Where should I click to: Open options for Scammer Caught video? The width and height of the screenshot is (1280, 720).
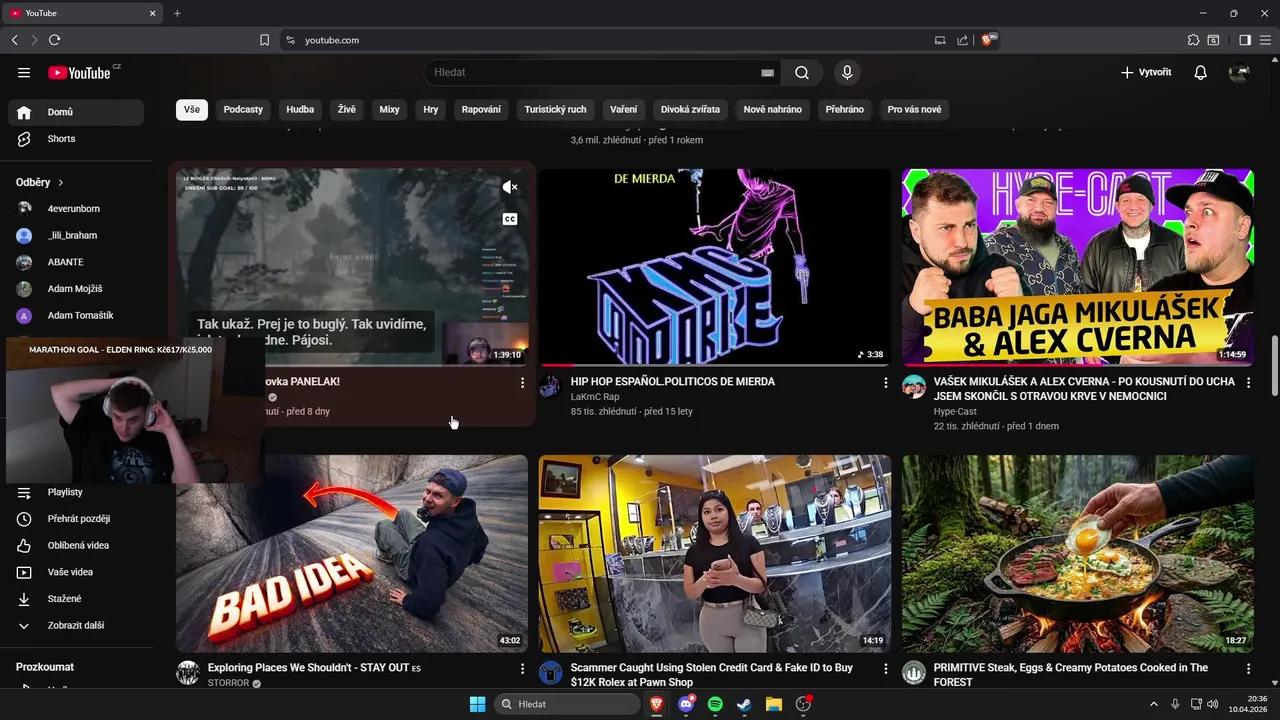click(x=885, y=668)
